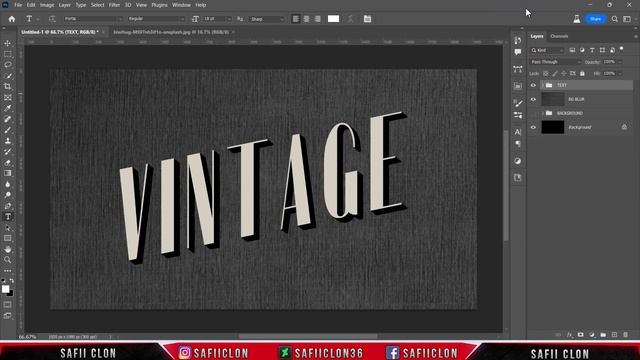The width and height of the screenshot is (640, 360).
Task: Expand the BACKGROUND group
Action: [x=543, y=113]
